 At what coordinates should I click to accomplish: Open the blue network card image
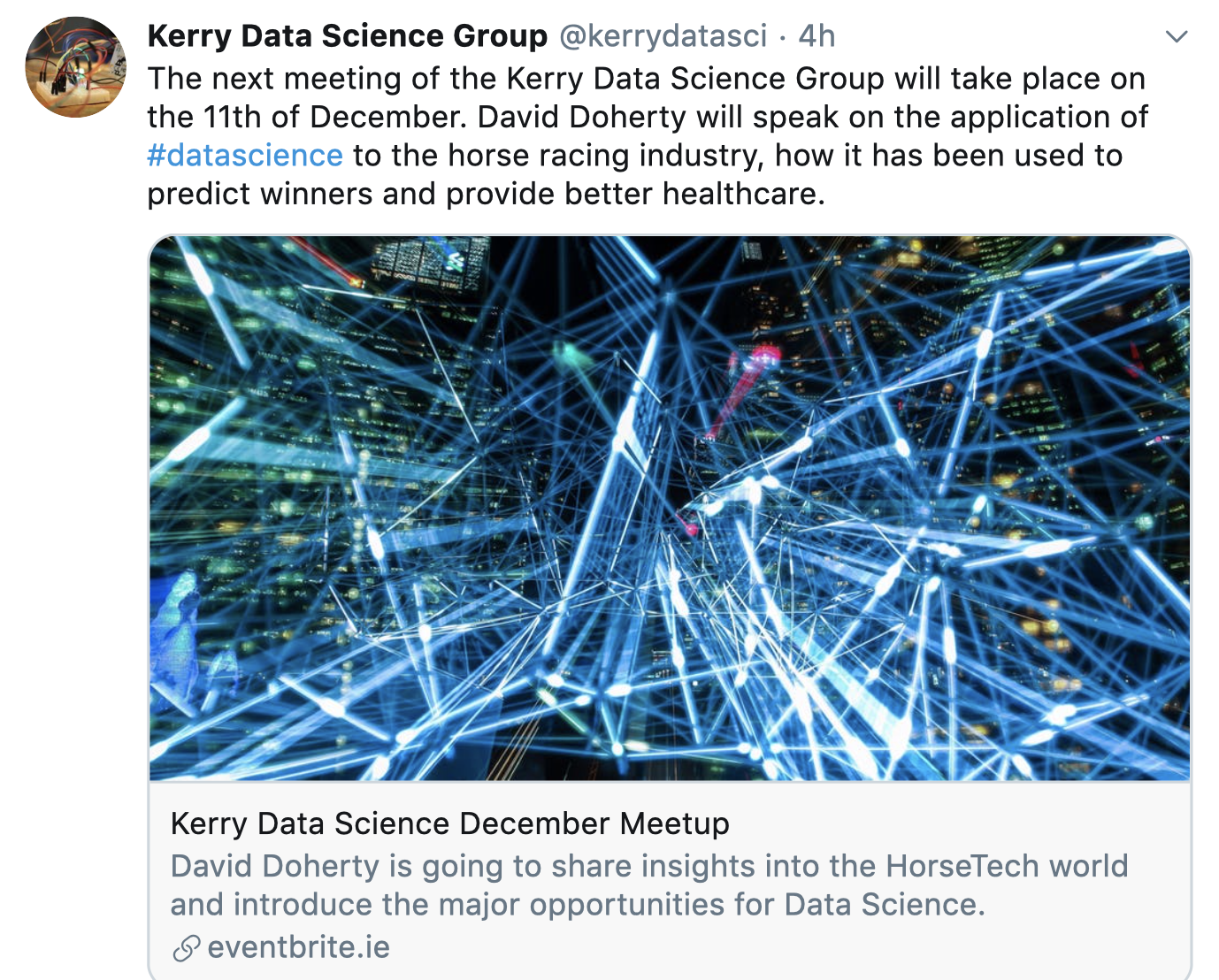(669, 508)
